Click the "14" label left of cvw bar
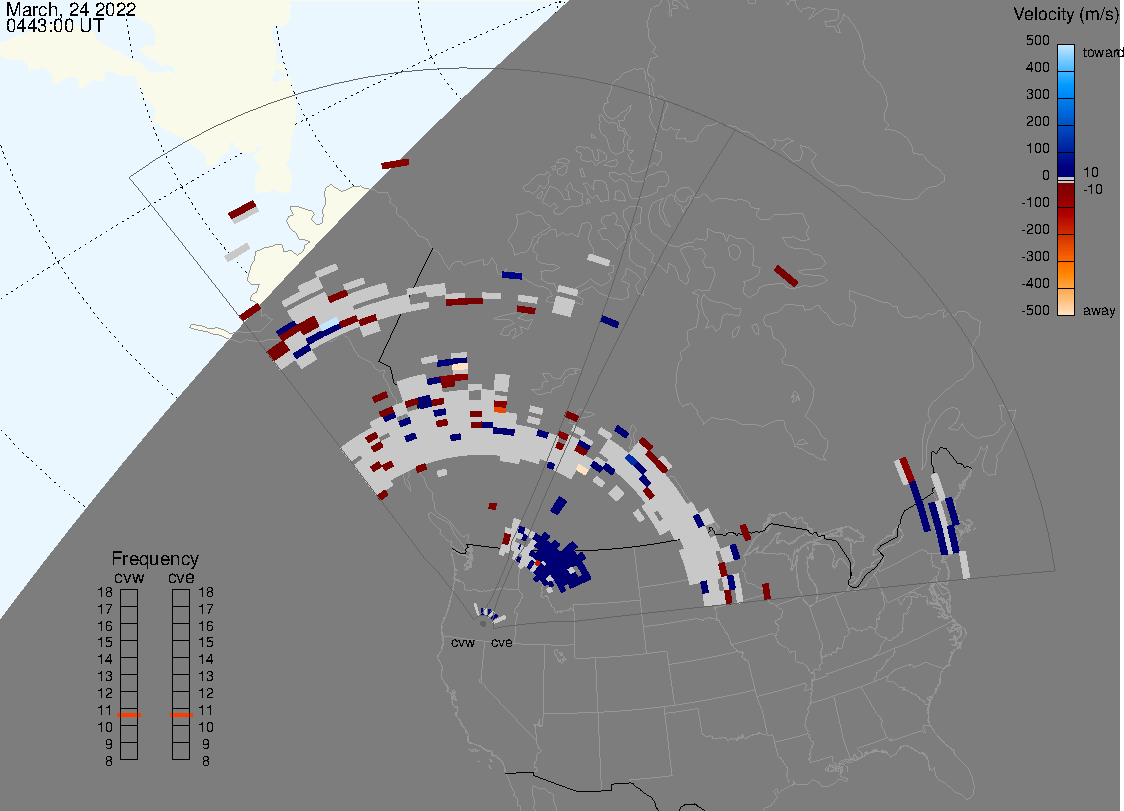 pyautogui.click(x=105, y=660)
